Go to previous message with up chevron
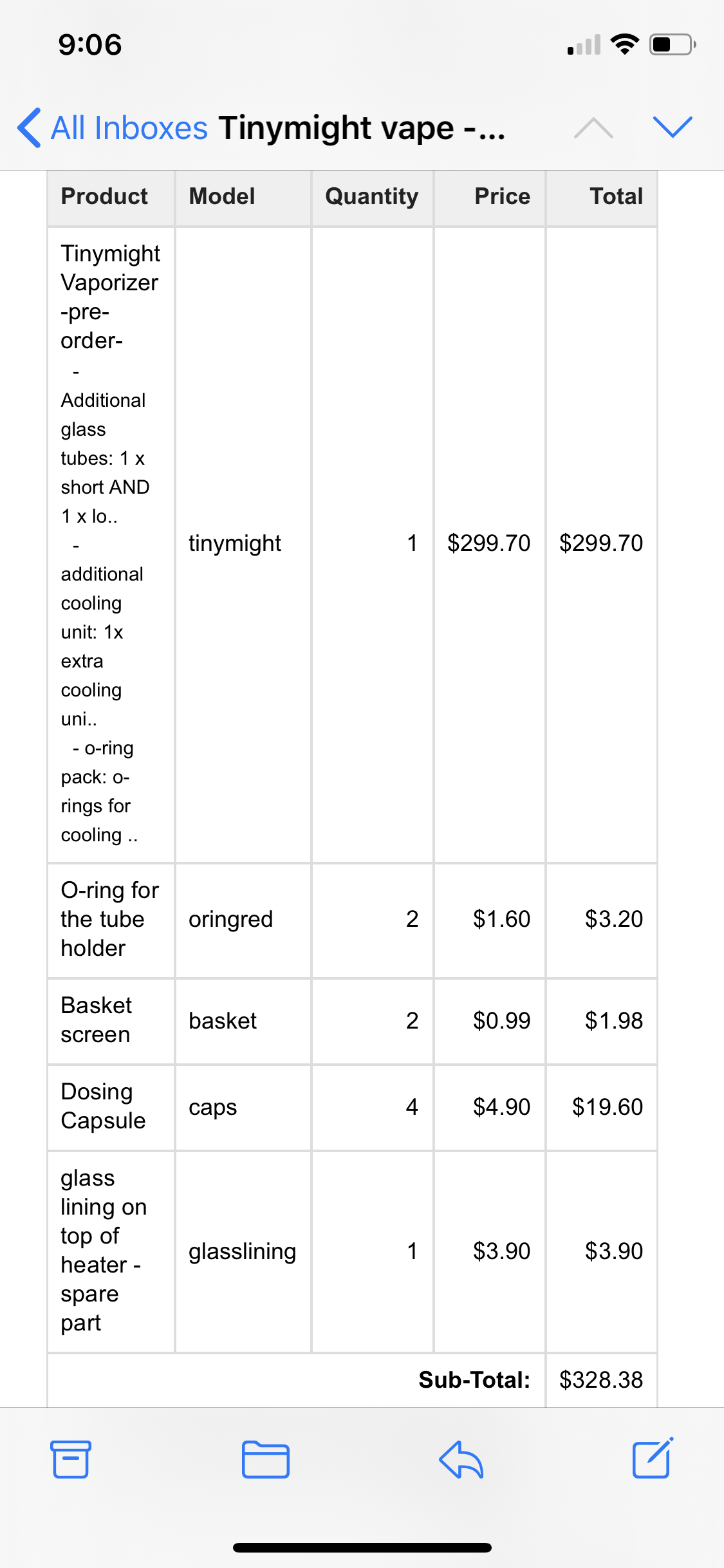The width and height of the screenshot is (724, 1568). tap(593, 127)
